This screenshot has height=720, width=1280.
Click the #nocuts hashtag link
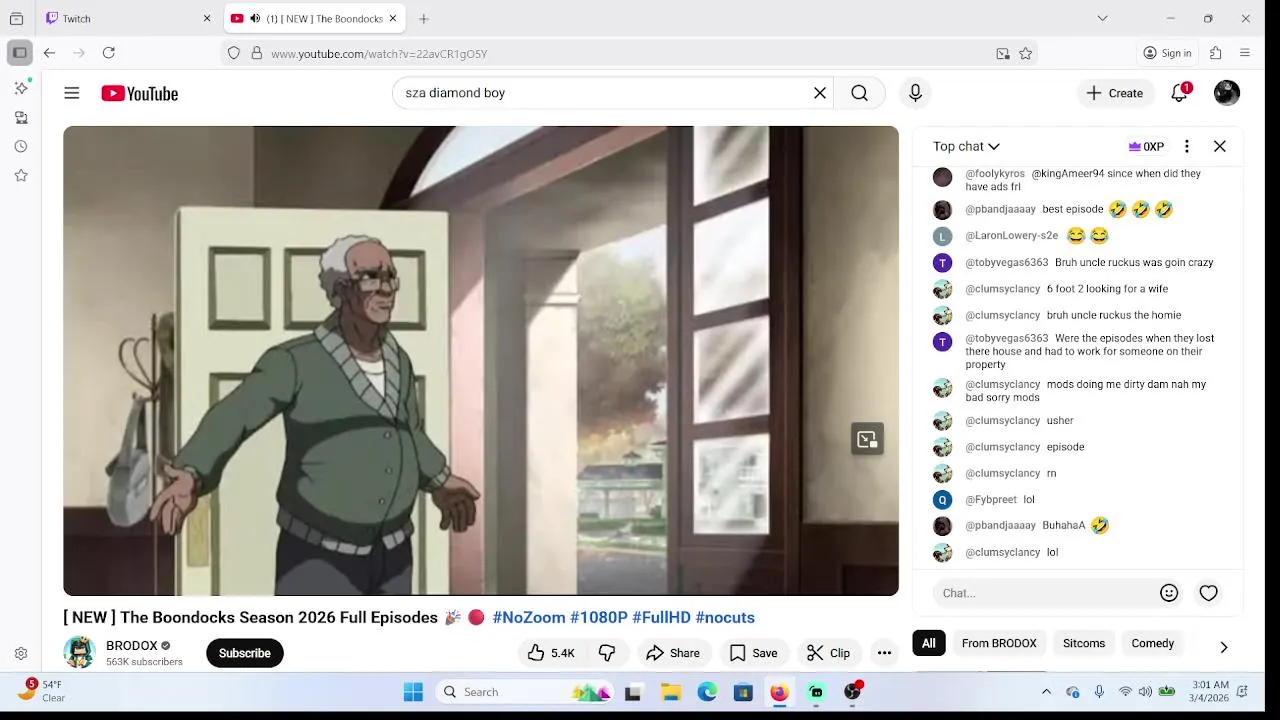725,618
